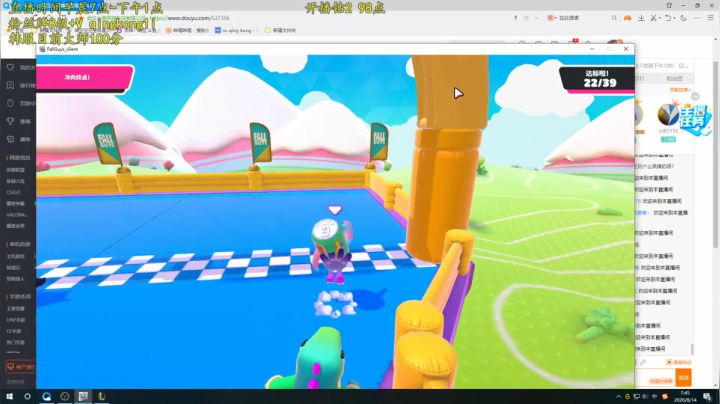This screenshot has width=720, height=404.
Task: Open the blue browser icon on taskbar
Action: (x=46, y=396)
